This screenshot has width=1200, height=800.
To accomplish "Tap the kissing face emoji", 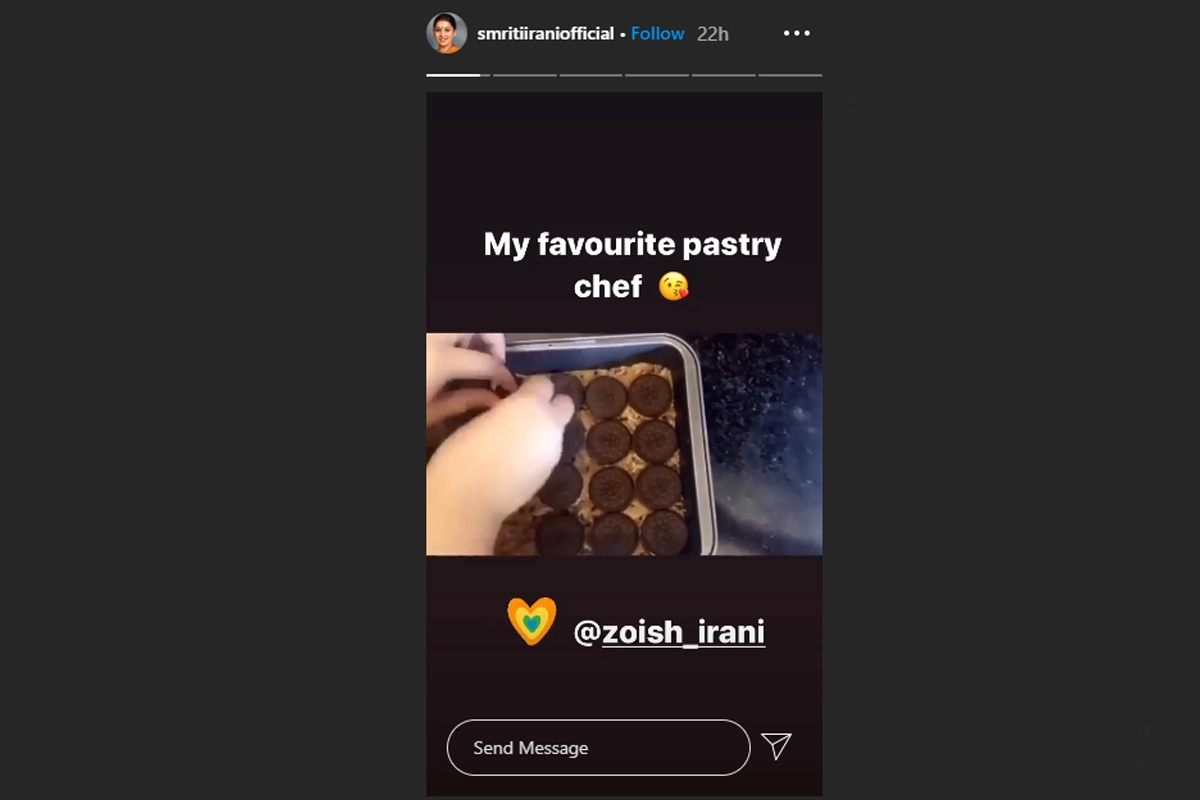I will coord(674,288).
